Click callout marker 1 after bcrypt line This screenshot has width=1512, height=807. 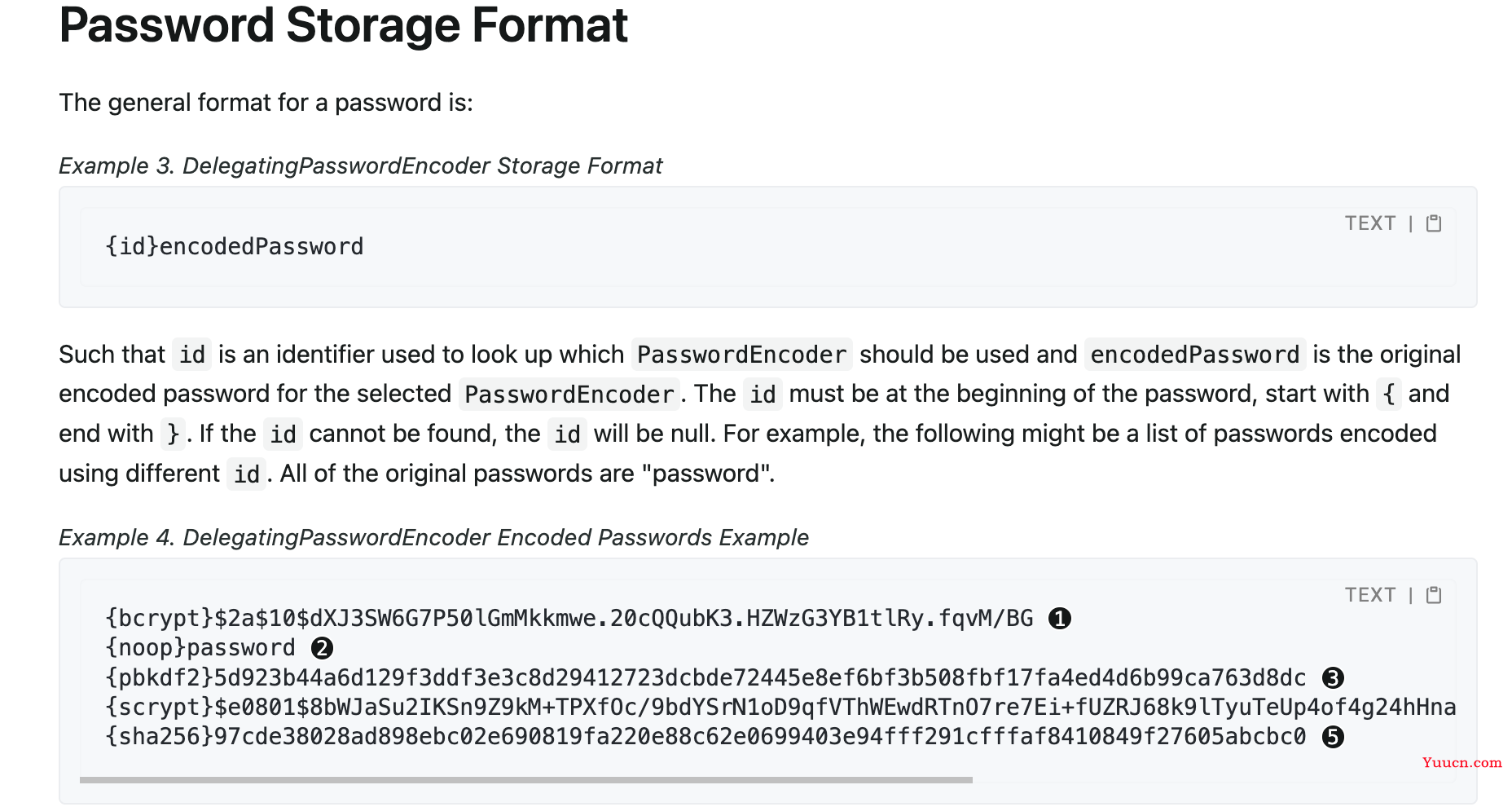click(x=1059, y=619)
